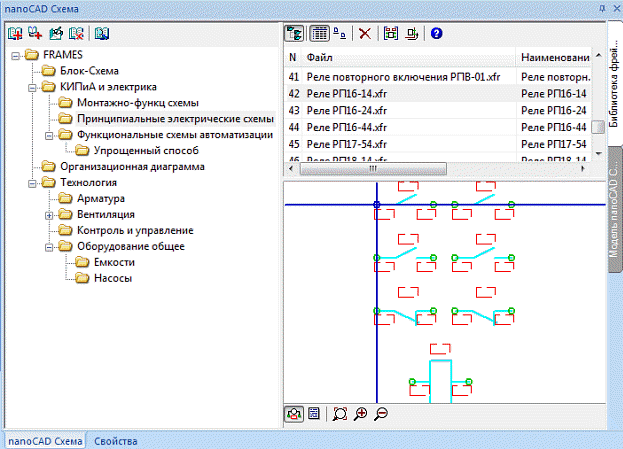Open the Библиотека фрейм side tab

pyautogui.click(x=614, y=83)
